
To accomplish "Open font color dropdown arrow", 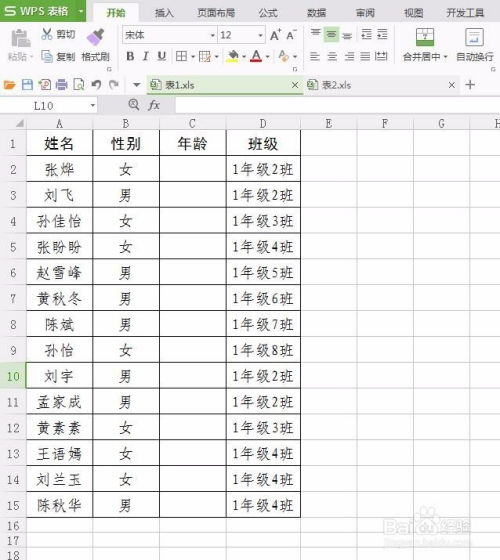I will point(268,56).
